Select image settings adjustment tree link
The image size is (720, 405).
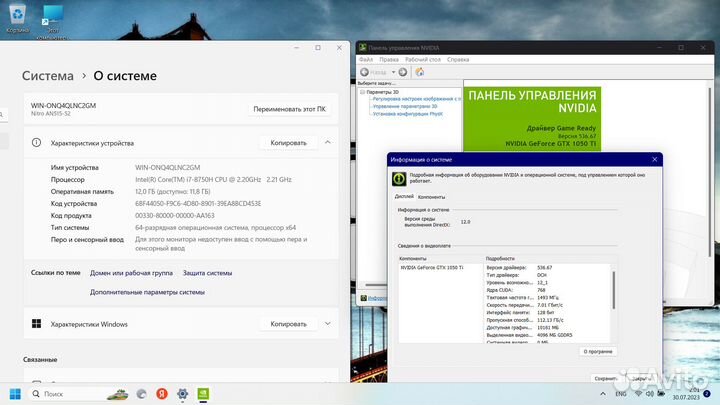(x=416, y=99)
